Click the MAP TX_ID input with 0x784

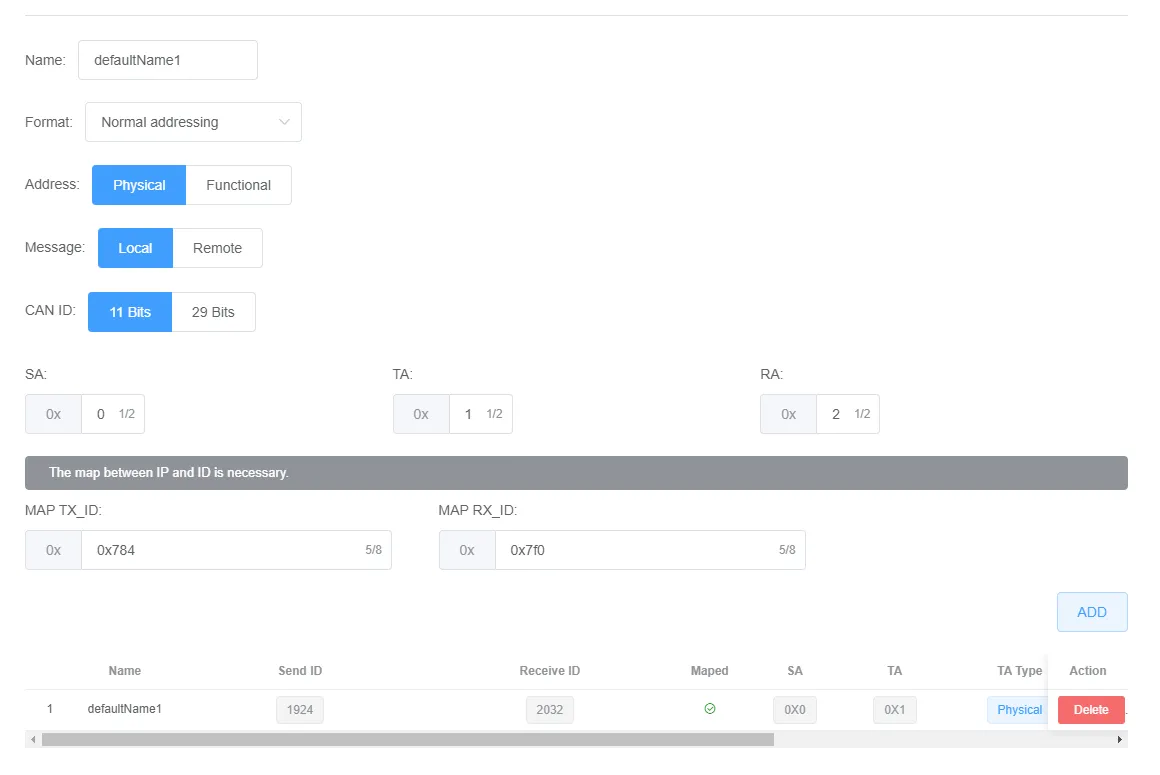tap(236, 550)
